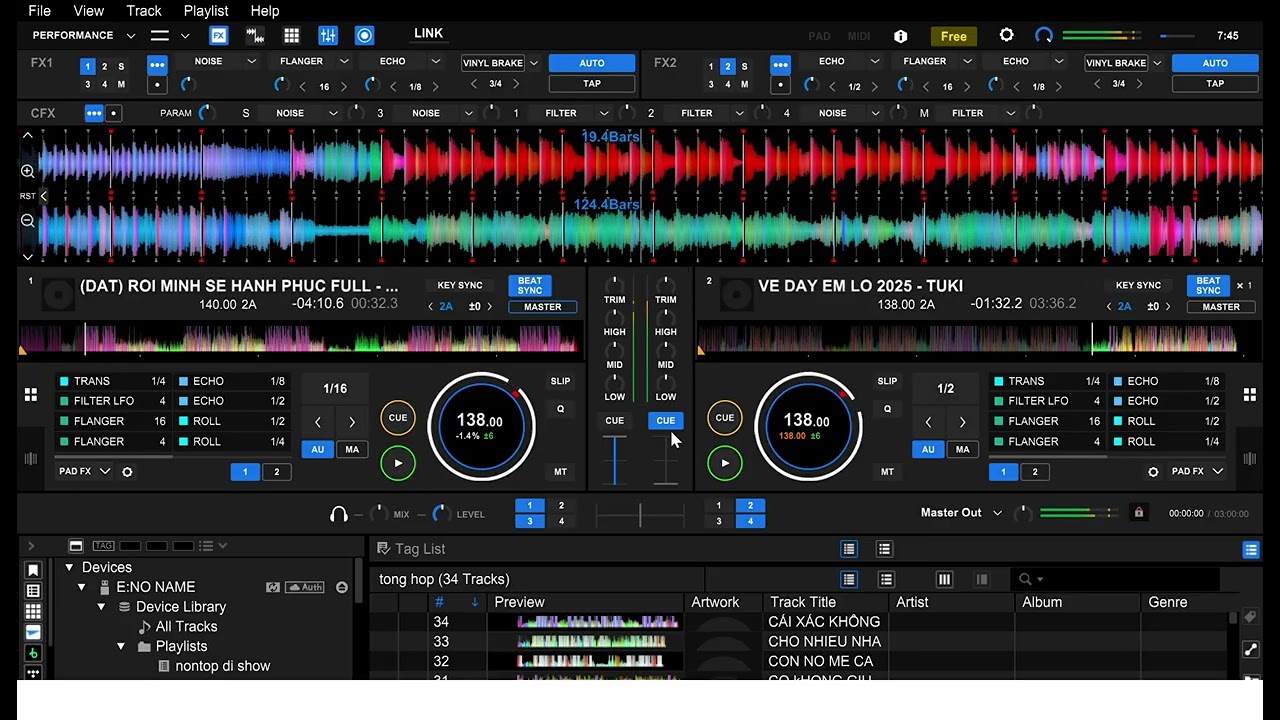This screenshot has width=1280, height=720.
Task: Toggle the FX panel icon in top toolbar
Action: tap(218, 35)
